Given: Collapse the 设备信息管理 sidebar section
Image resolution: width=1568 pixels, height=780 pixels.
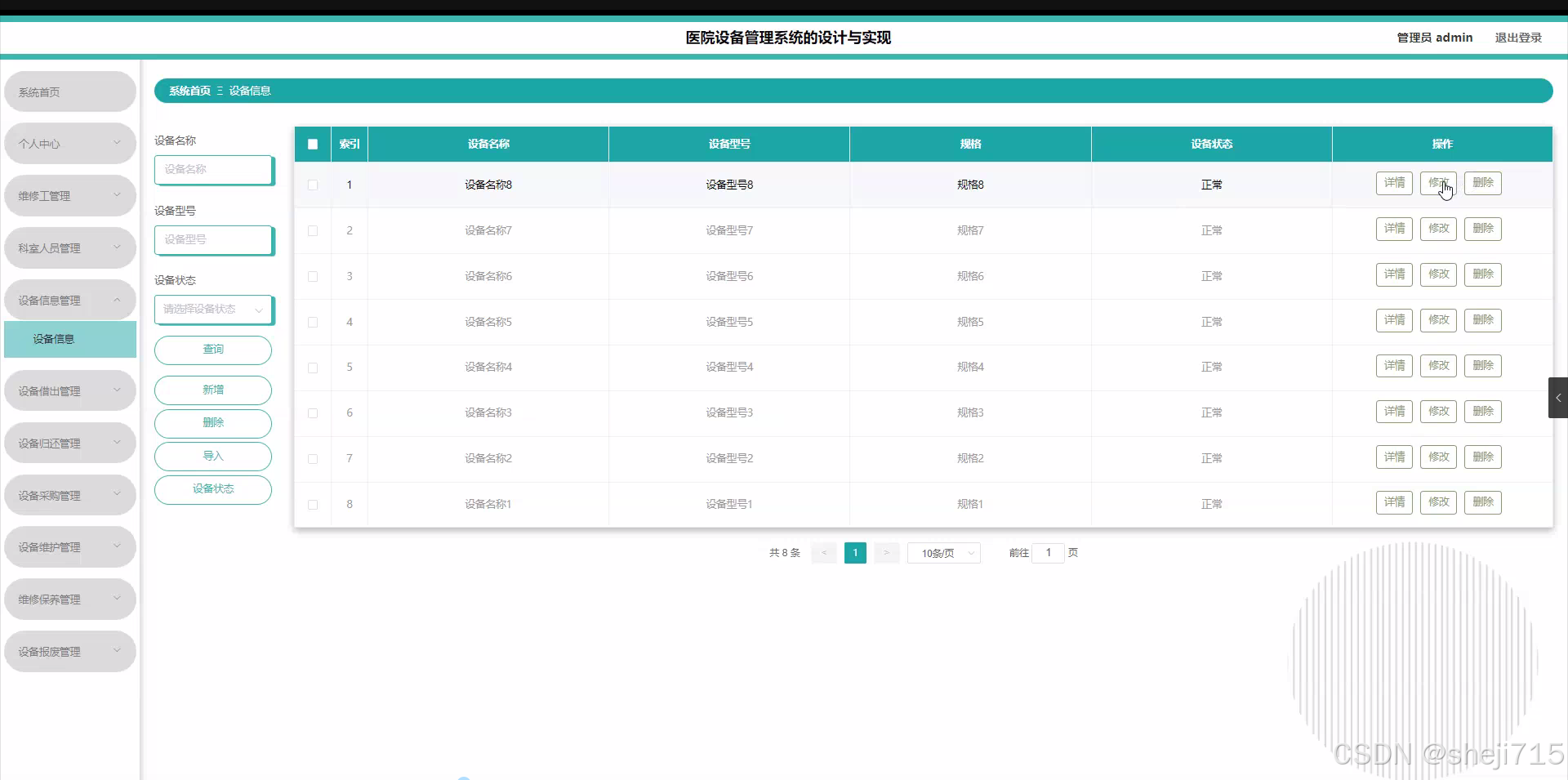Looking at the screenshot, I should coord(69,300).
